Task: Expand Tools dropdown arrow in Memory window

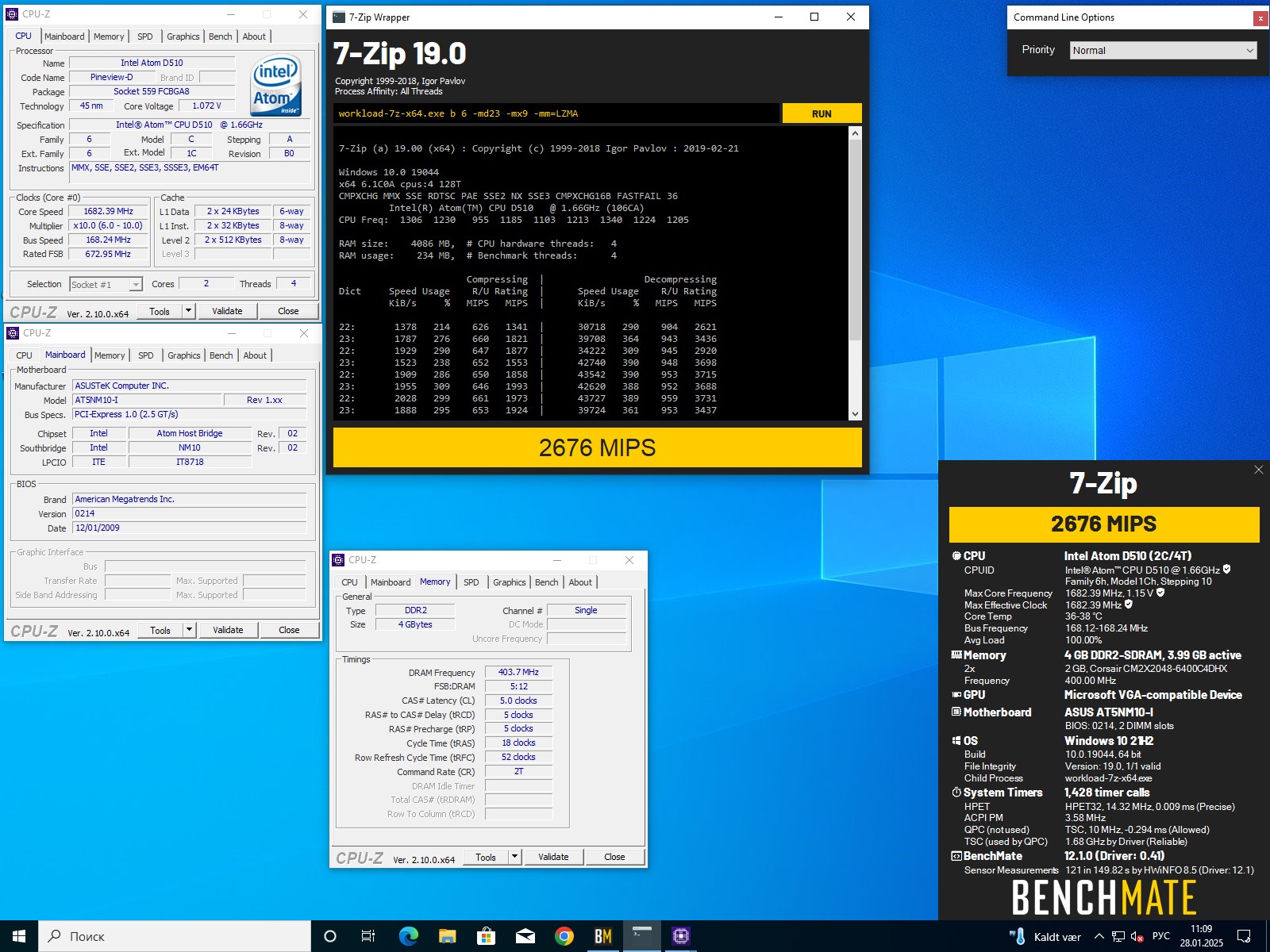Action: 514,857
